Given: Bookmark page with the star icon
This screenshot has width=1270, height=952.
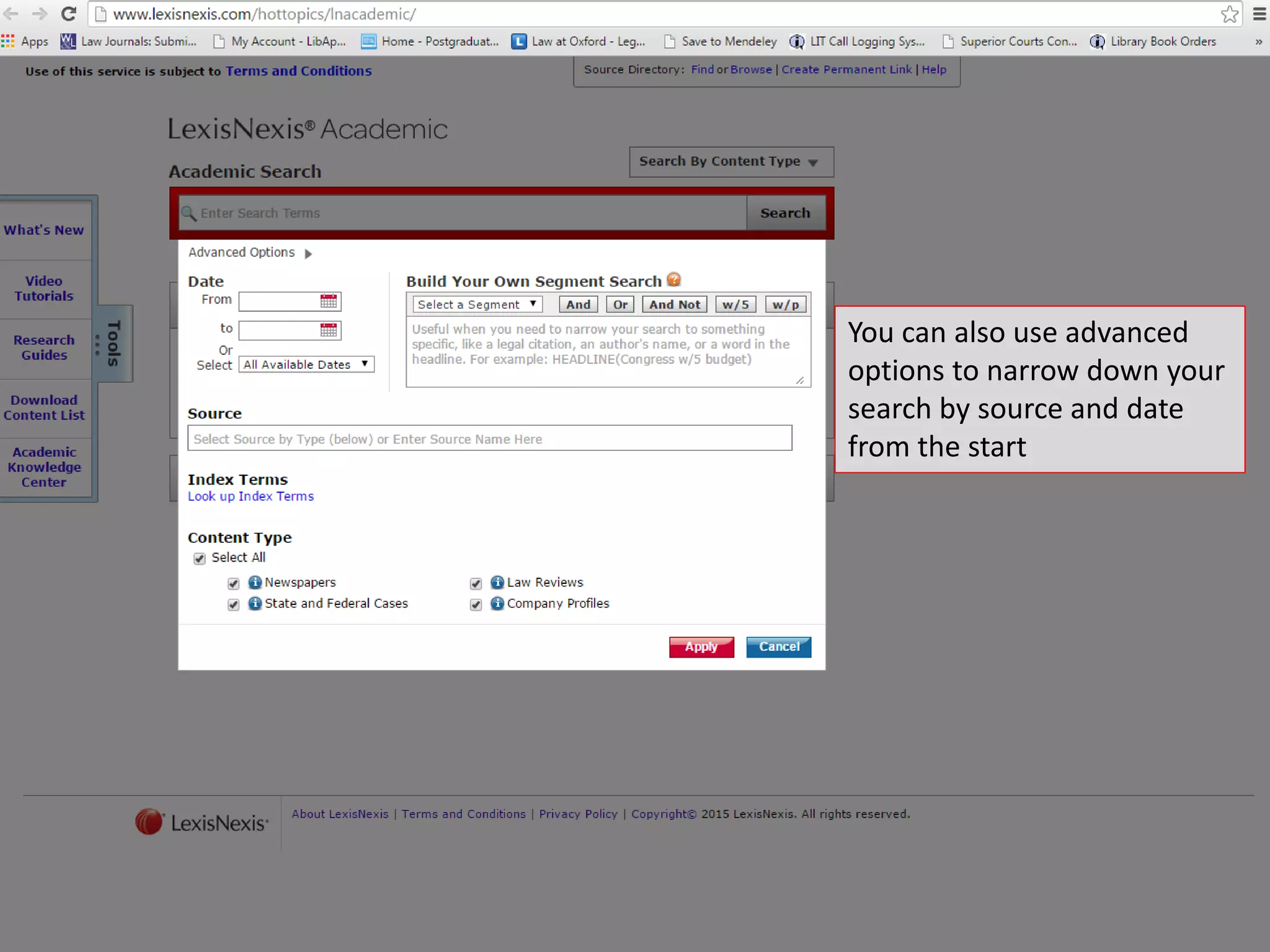Looking at the screenshot, I should click(x=1229, y=14).
